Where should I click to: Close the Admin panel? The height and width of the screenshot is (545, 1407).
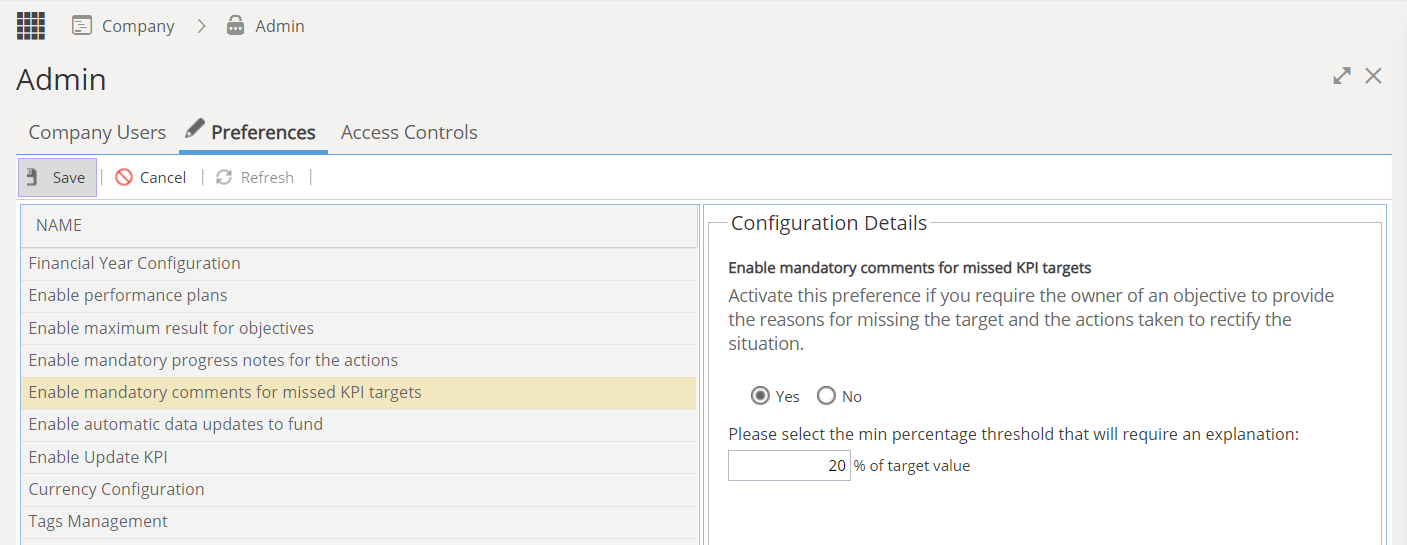tap(1373, 76)
